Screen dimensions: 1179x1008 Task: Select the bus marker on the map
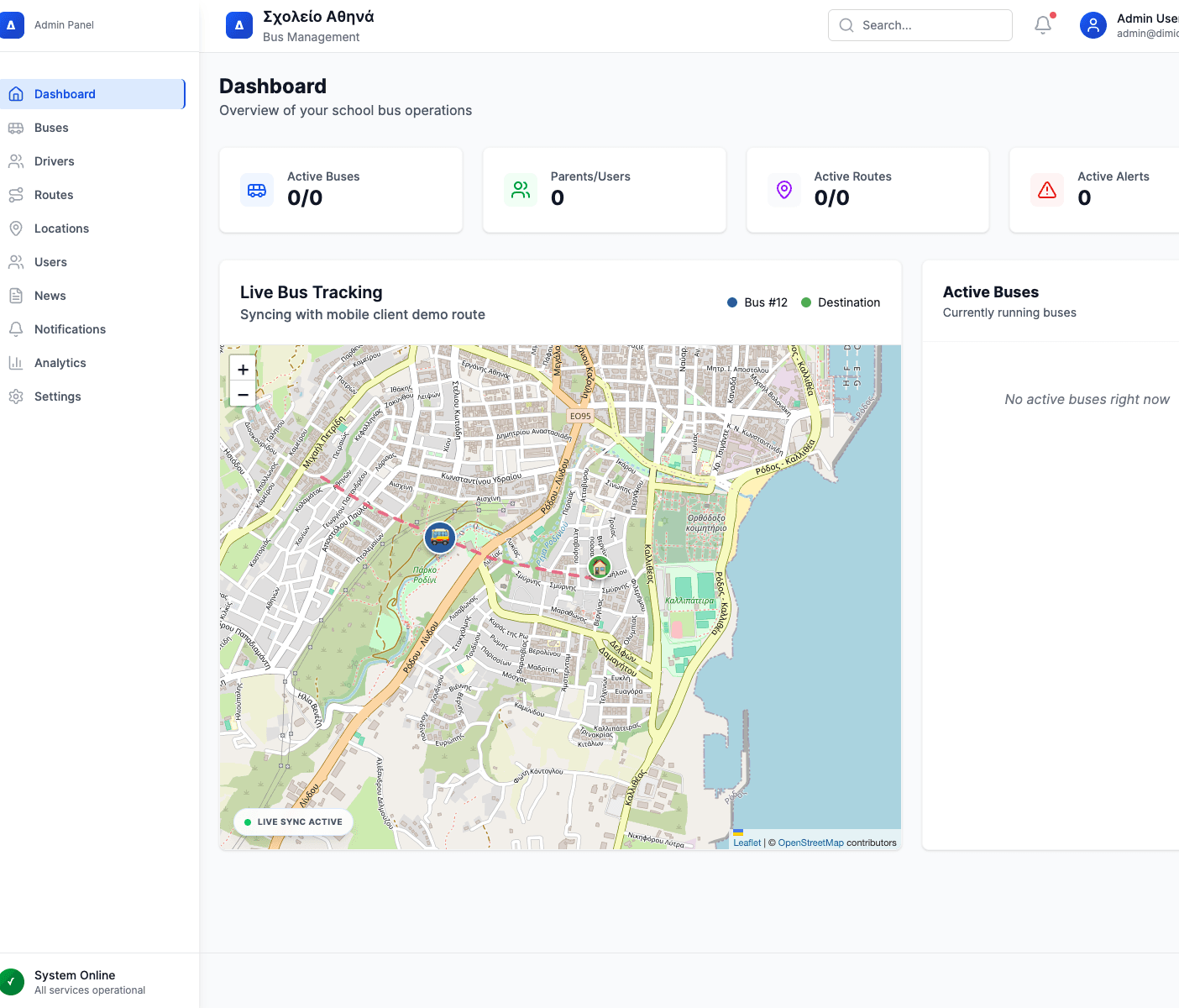439,538
